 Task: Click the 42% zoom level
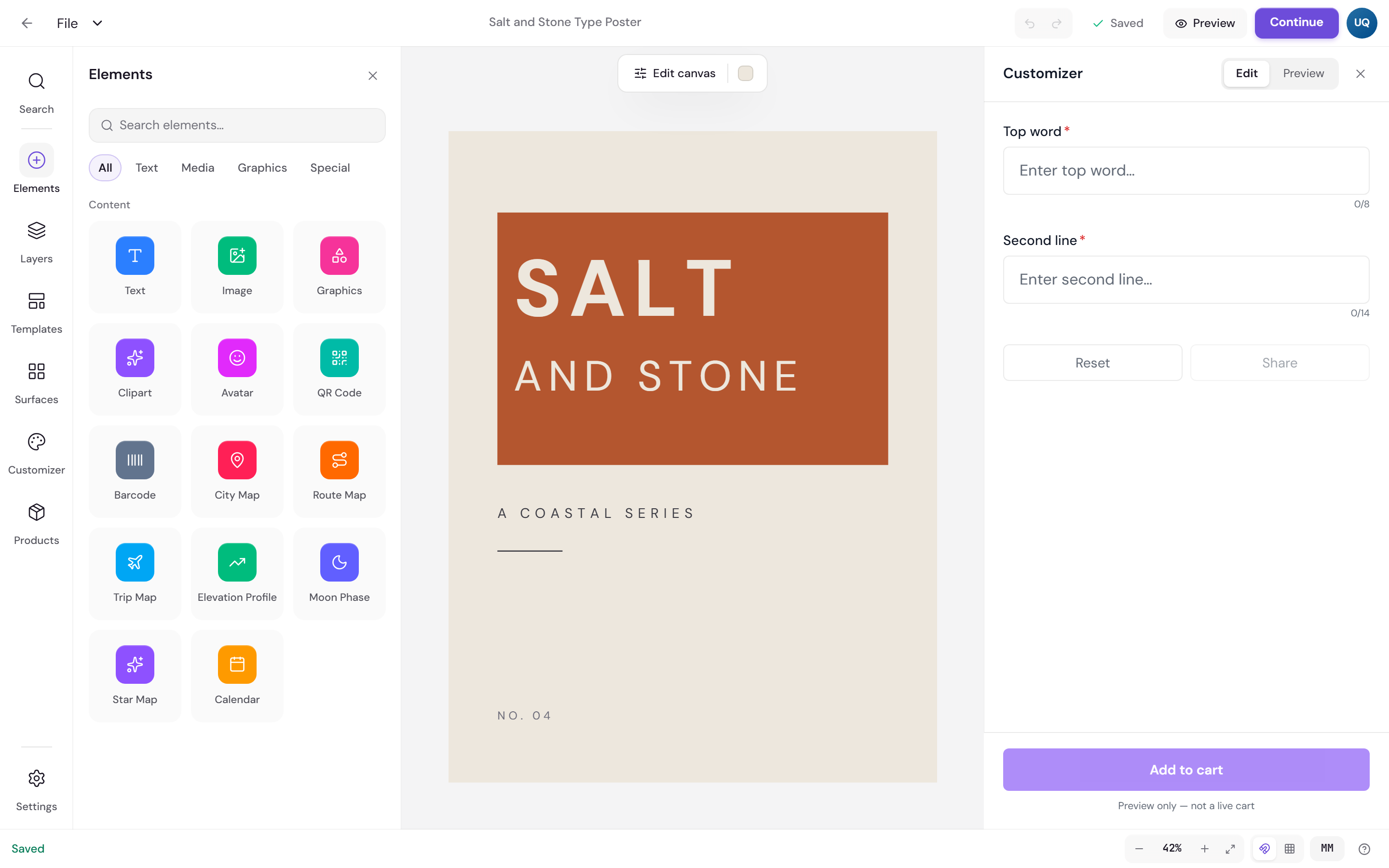(1172, 849)
